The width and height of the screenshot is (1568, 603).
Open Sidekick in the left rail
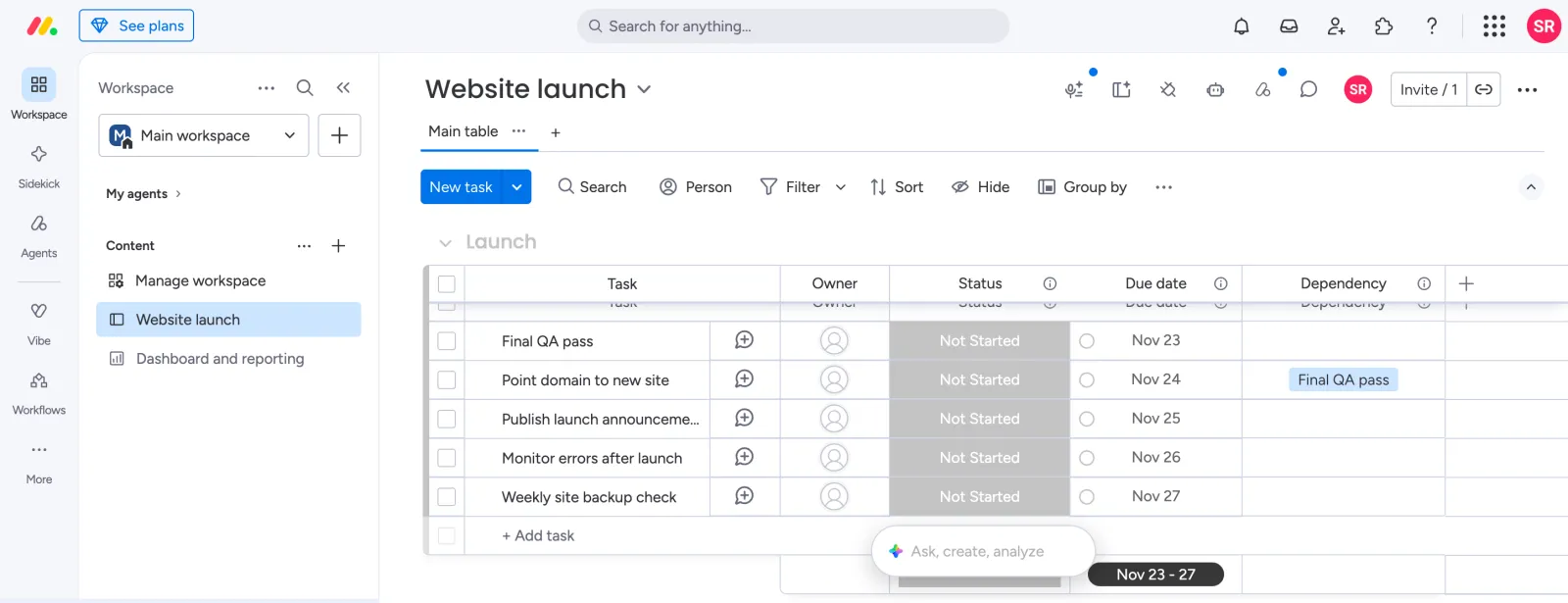(39, 166)
